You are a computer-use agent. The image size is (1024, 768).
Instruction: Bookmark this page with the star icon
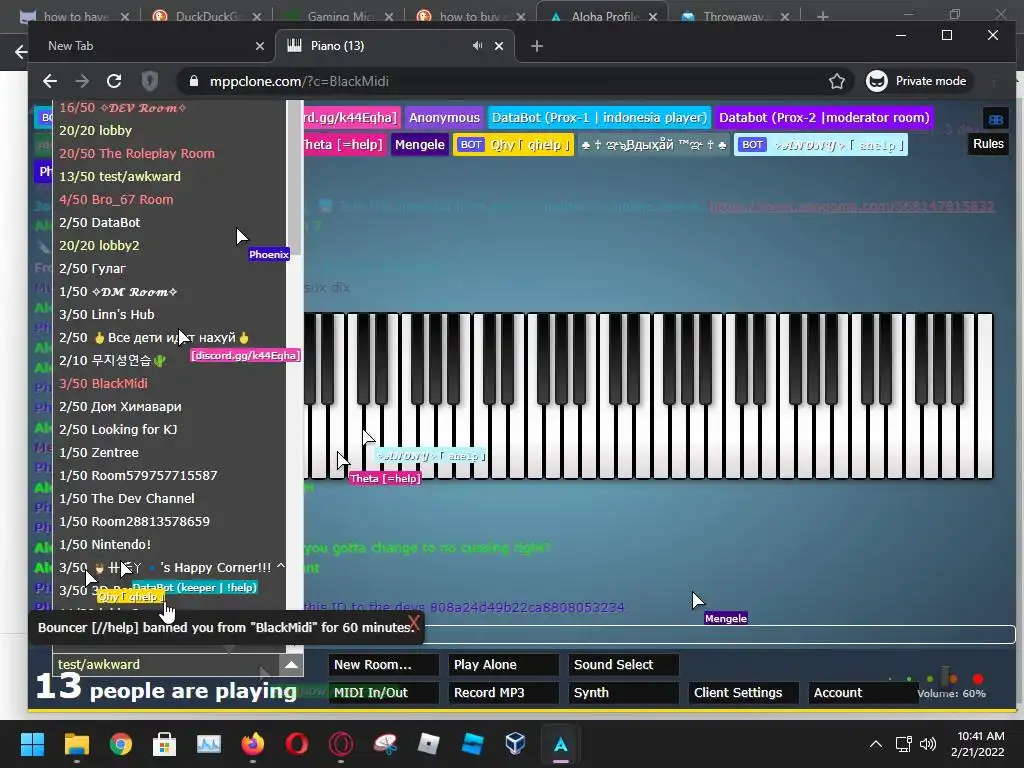(x=837, y=81)
